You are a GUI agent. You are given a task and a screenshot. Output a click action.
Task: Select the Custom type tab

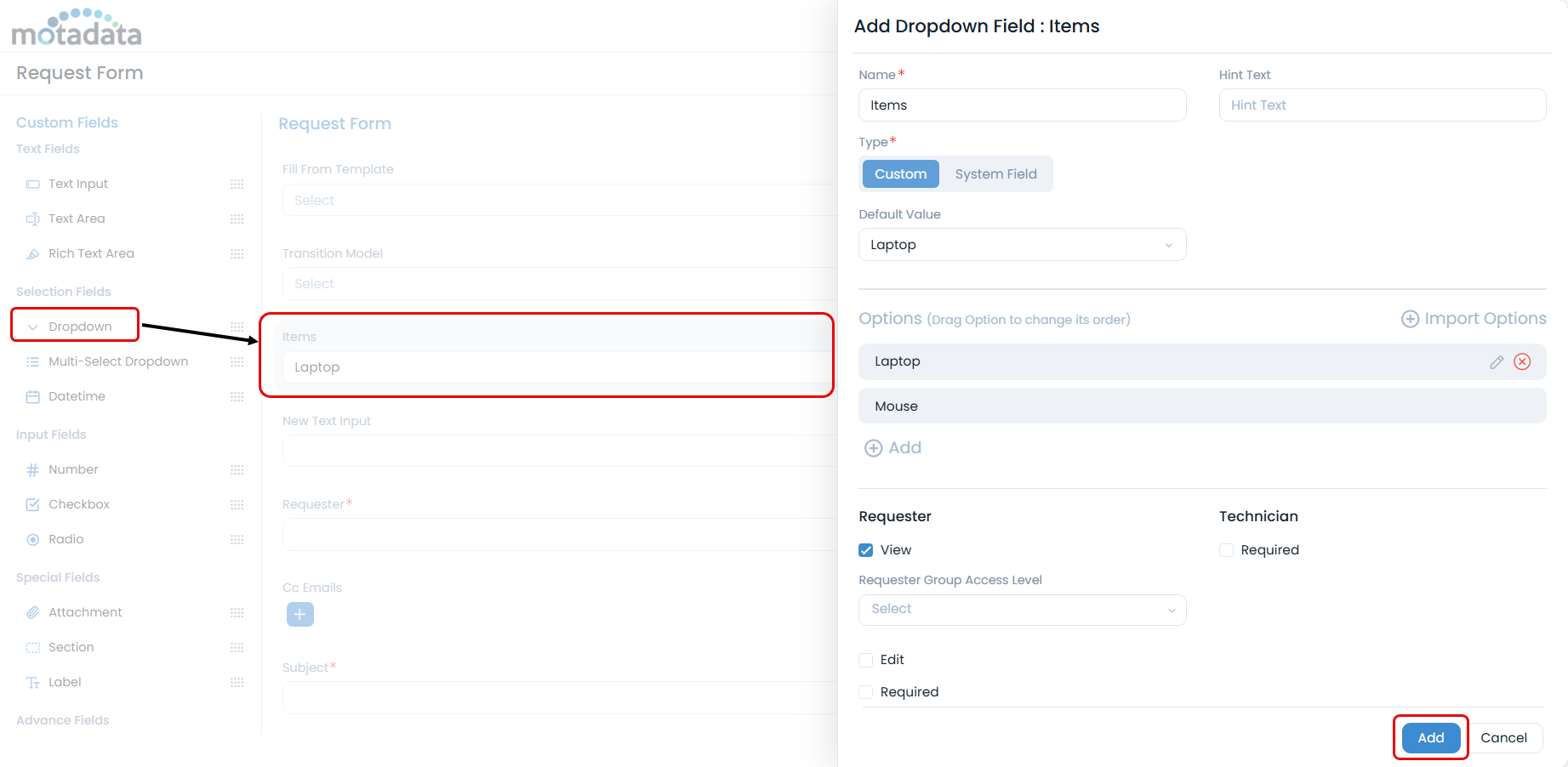click(900, 174)
